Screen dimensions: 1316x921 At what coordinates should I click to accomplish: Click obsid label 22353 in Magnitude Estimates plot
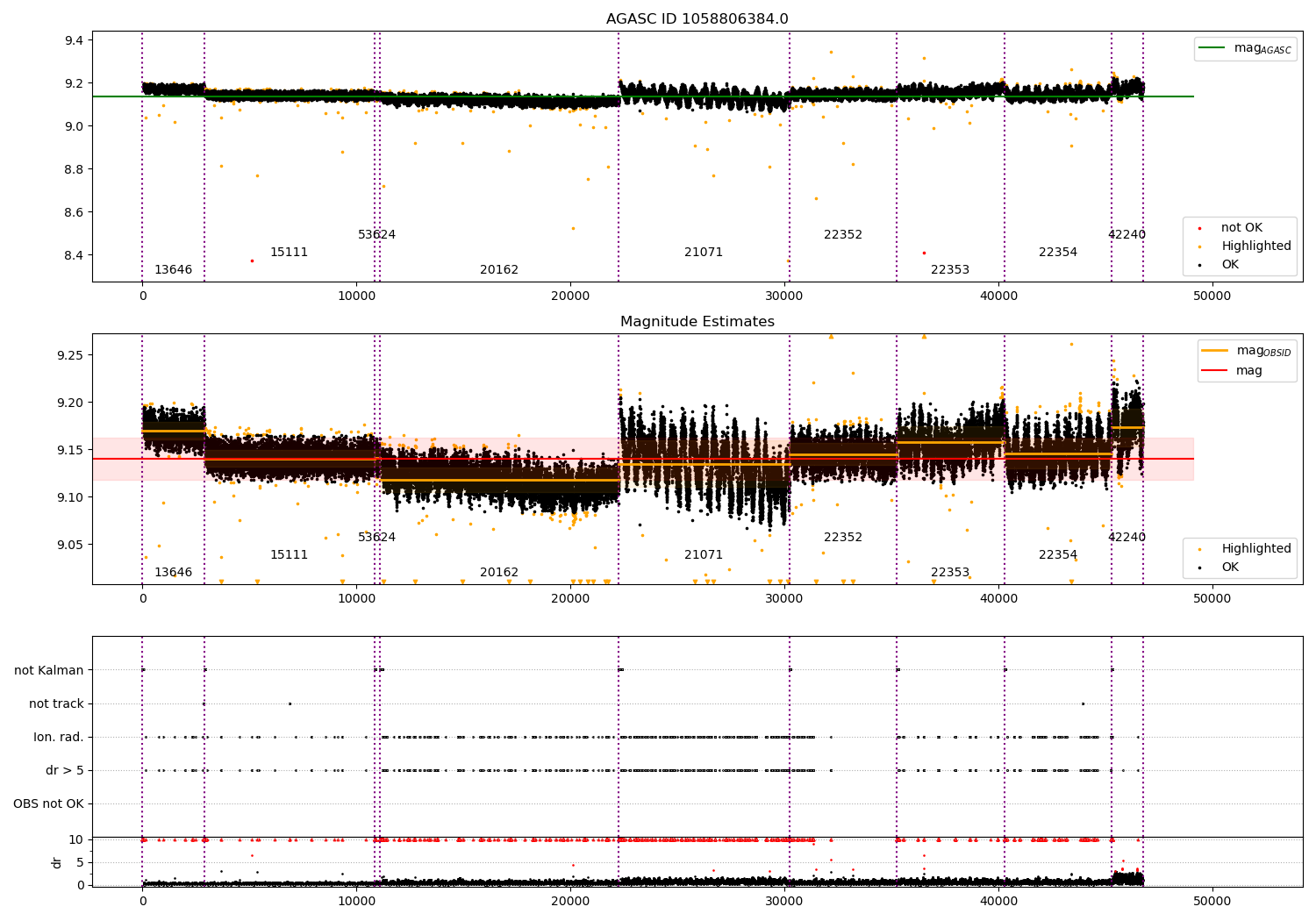click(x=950, y=572)
